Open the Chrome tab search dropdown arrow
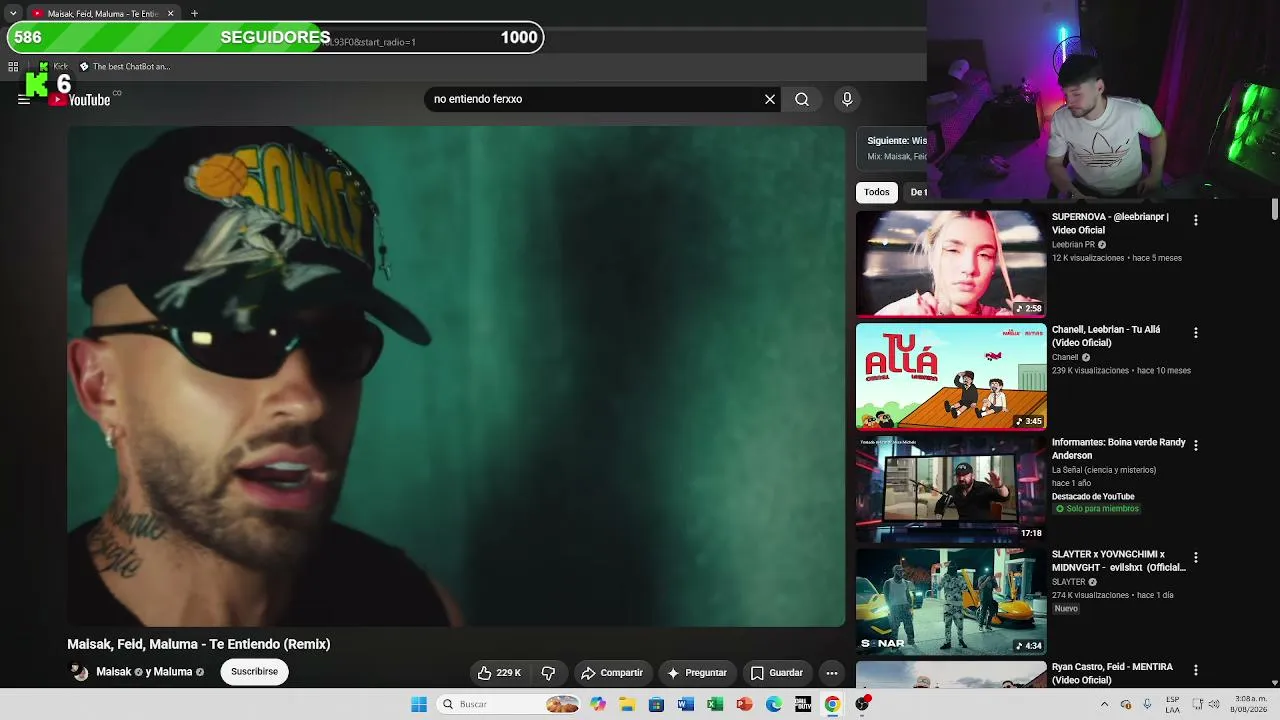 pos(13,14)
